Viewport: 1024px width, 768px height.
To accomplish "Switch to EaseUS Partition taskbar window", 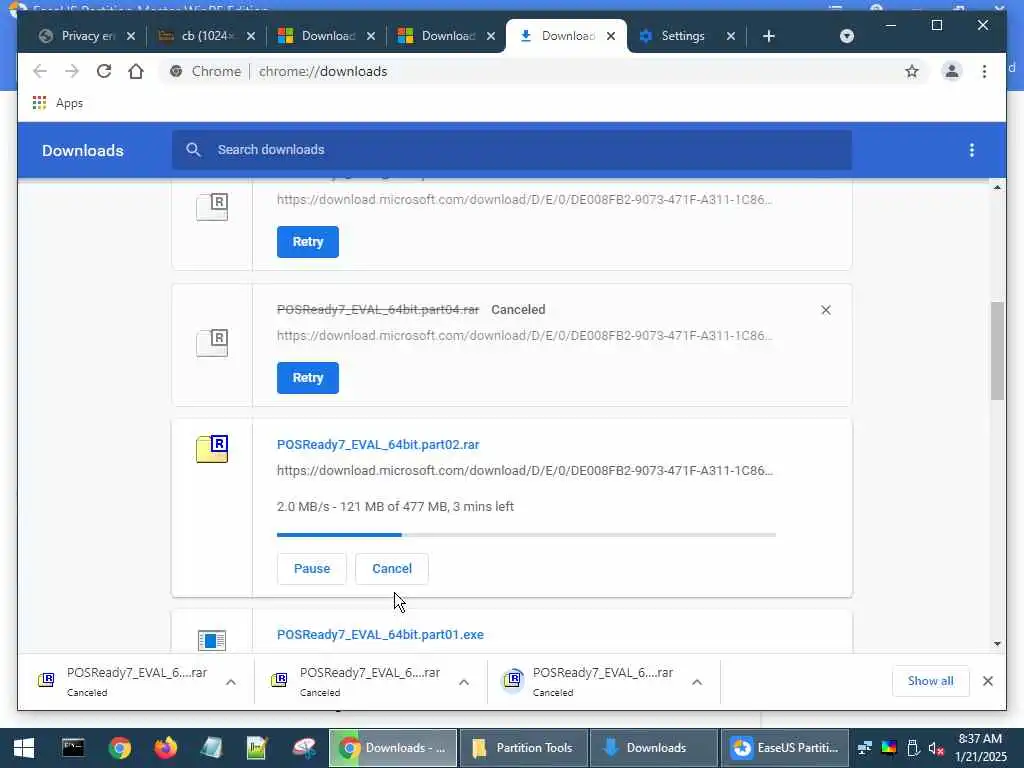I will [785, 748].
